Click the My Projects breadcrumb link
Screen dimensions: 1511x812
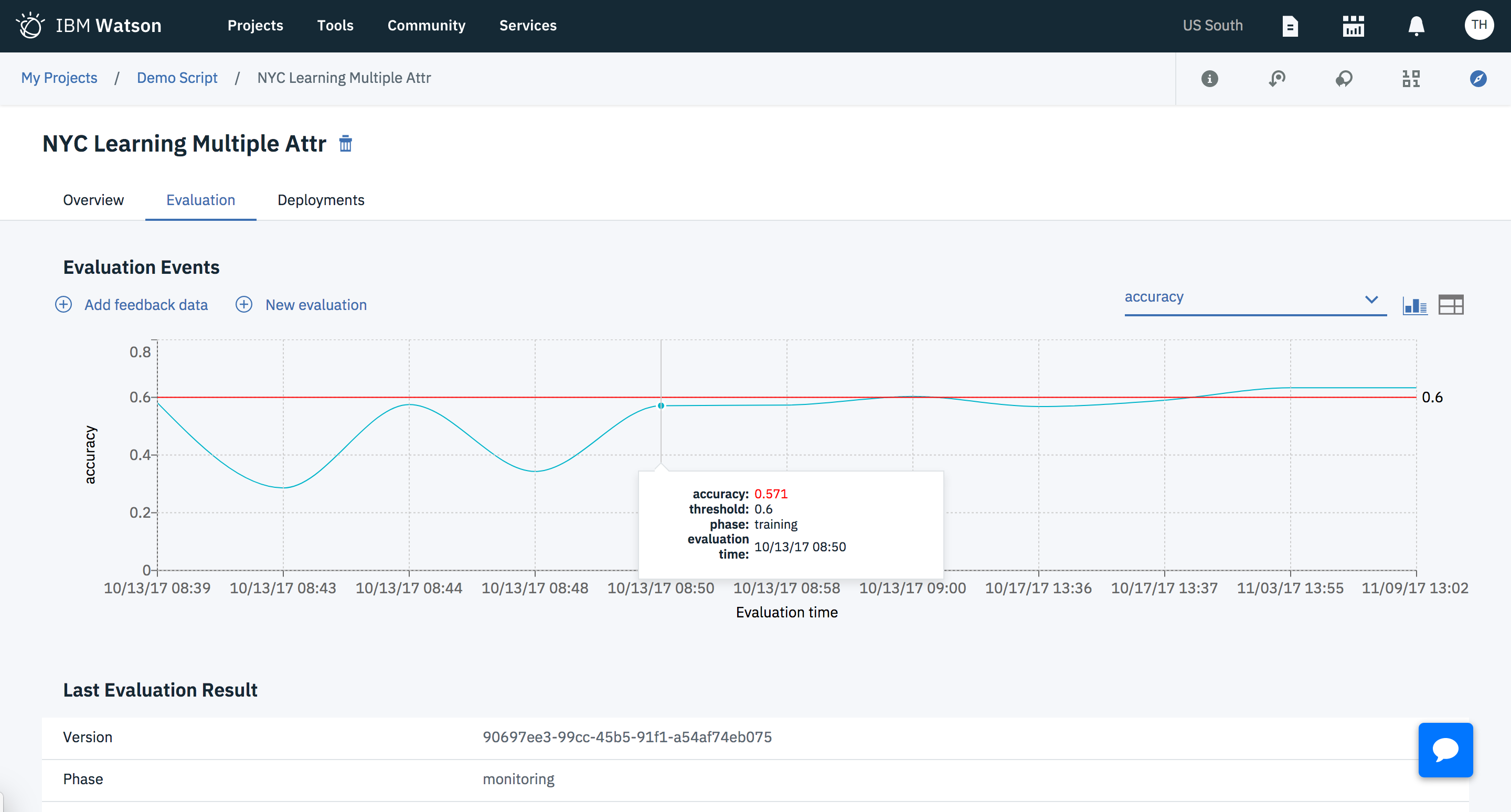[x=58, y=78]
